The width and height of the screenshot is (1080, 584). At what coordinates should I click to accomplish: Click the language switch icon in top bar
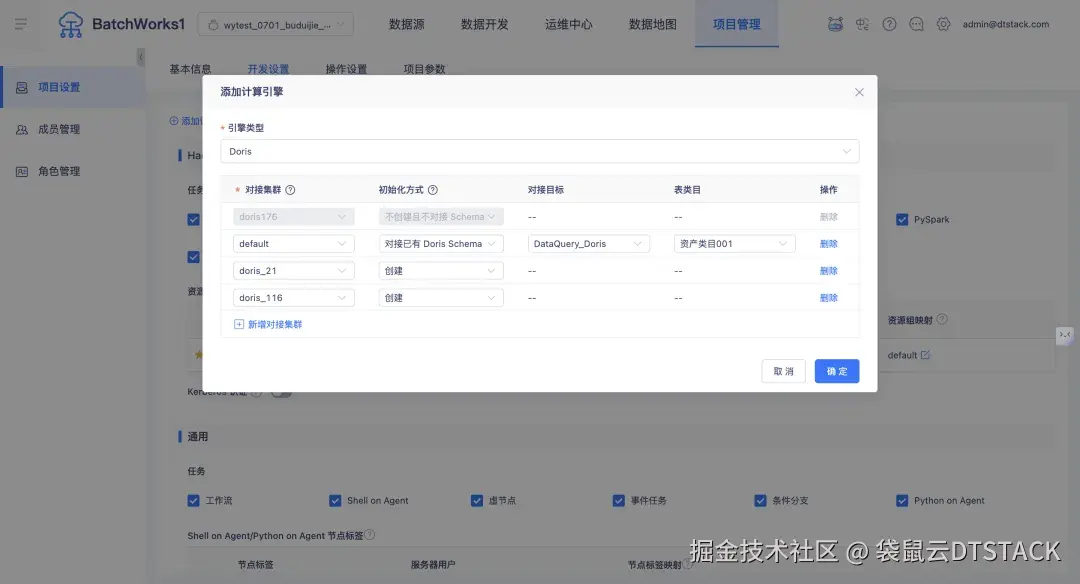(x=862, y=24)
